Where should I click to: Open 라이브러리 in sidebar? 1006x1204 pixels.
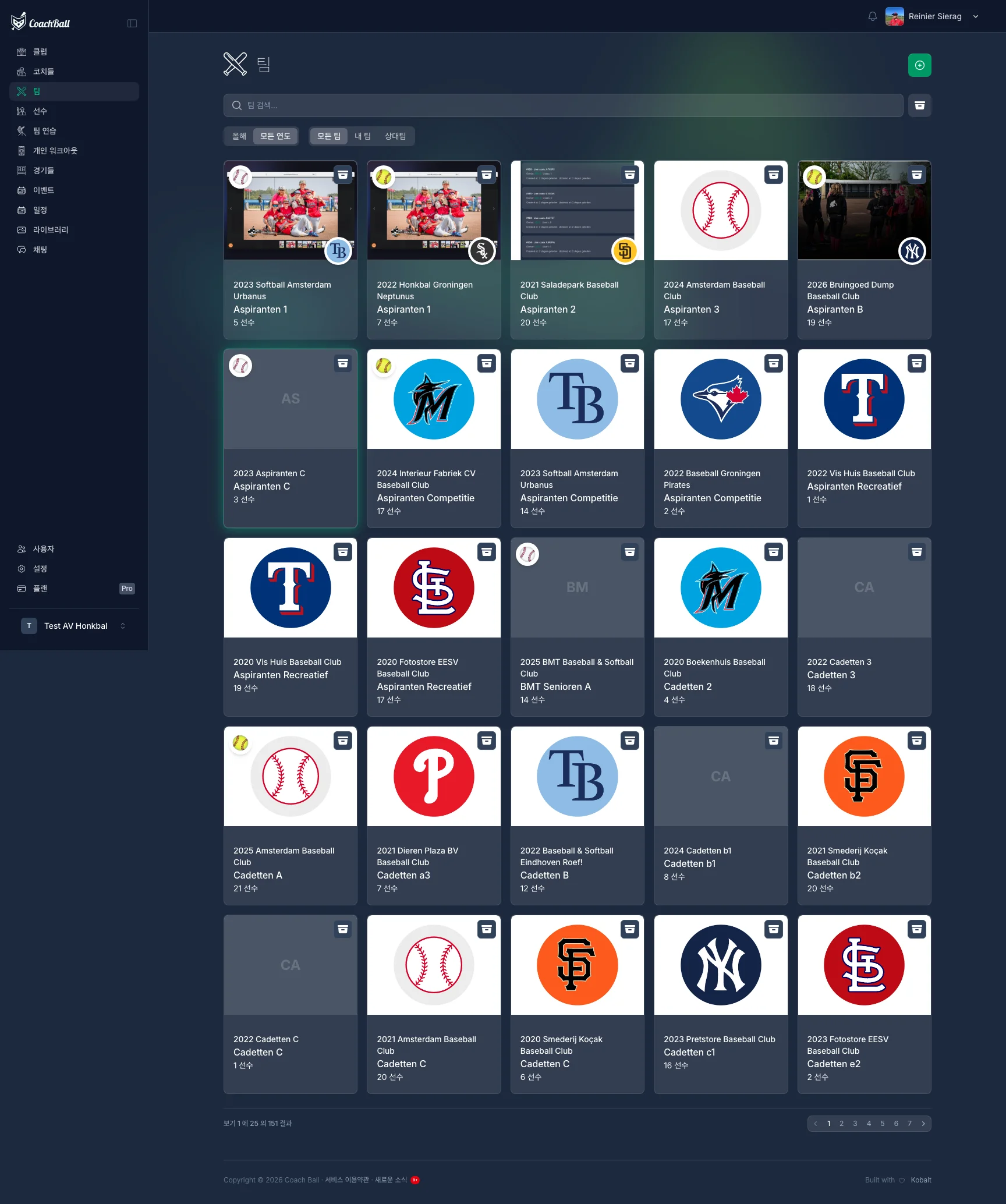click(x=74, y=230)
